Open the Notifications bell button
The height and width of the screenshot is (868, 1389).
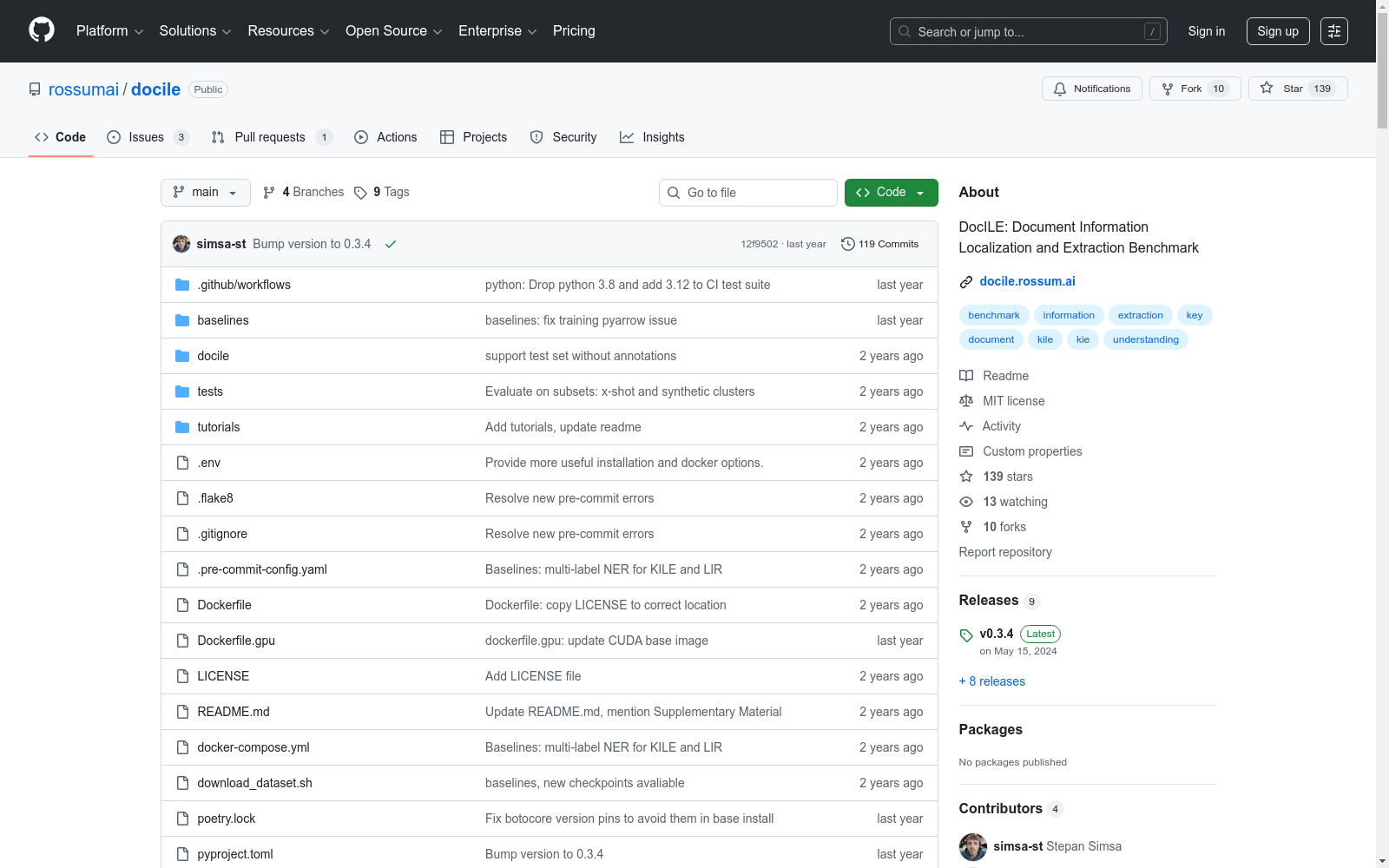pyautogui.click(x=1092, y=89)
